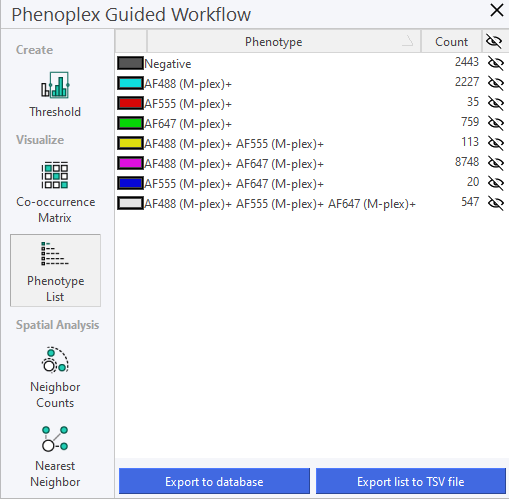This screenshot has width=509, height=499.
Task: Toggle visibility of AF488+ AF647+ row
Action: pyautogui.click(x=496, y=163)
